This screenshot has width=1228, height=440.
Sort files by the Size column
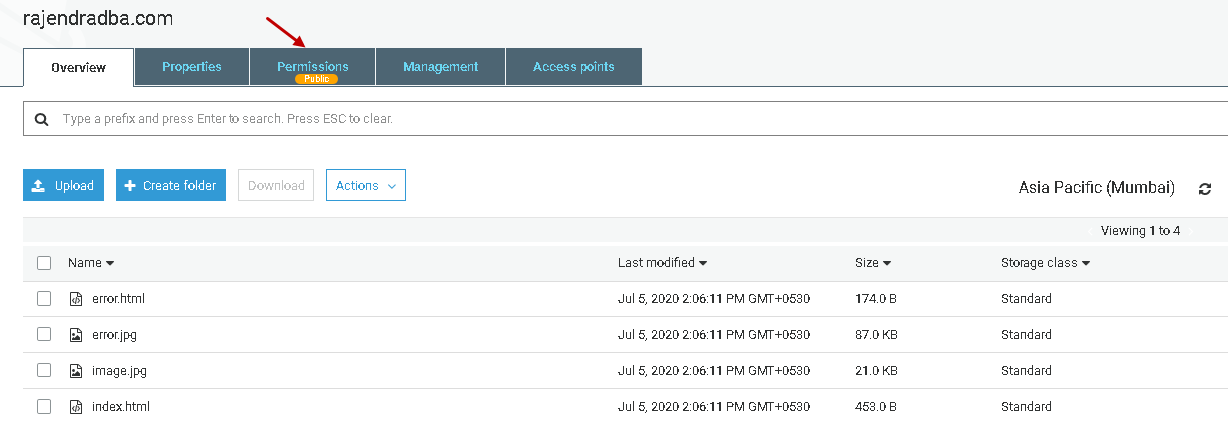click(x=872, y=263)
